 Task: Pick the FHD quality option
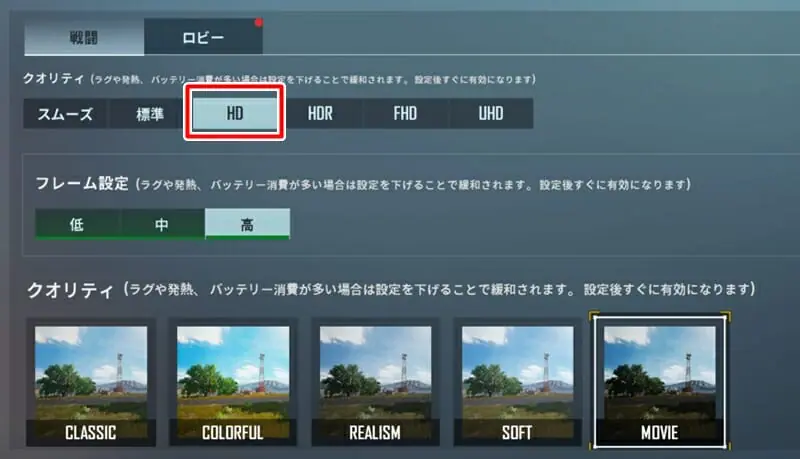click(405, 113)
